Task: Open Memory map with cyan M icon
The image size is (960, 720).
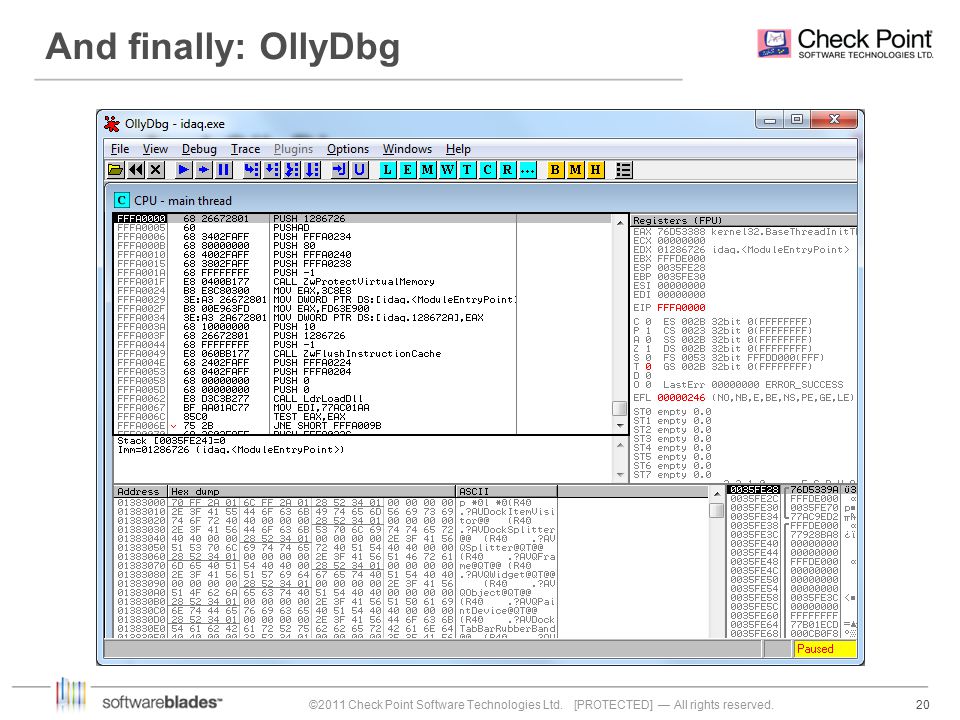Action: pos(427,170)
